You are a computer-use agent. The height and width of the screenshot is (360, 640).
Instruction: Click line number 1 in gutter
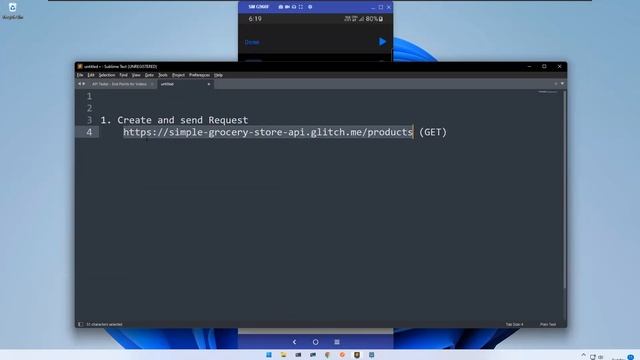89,96
